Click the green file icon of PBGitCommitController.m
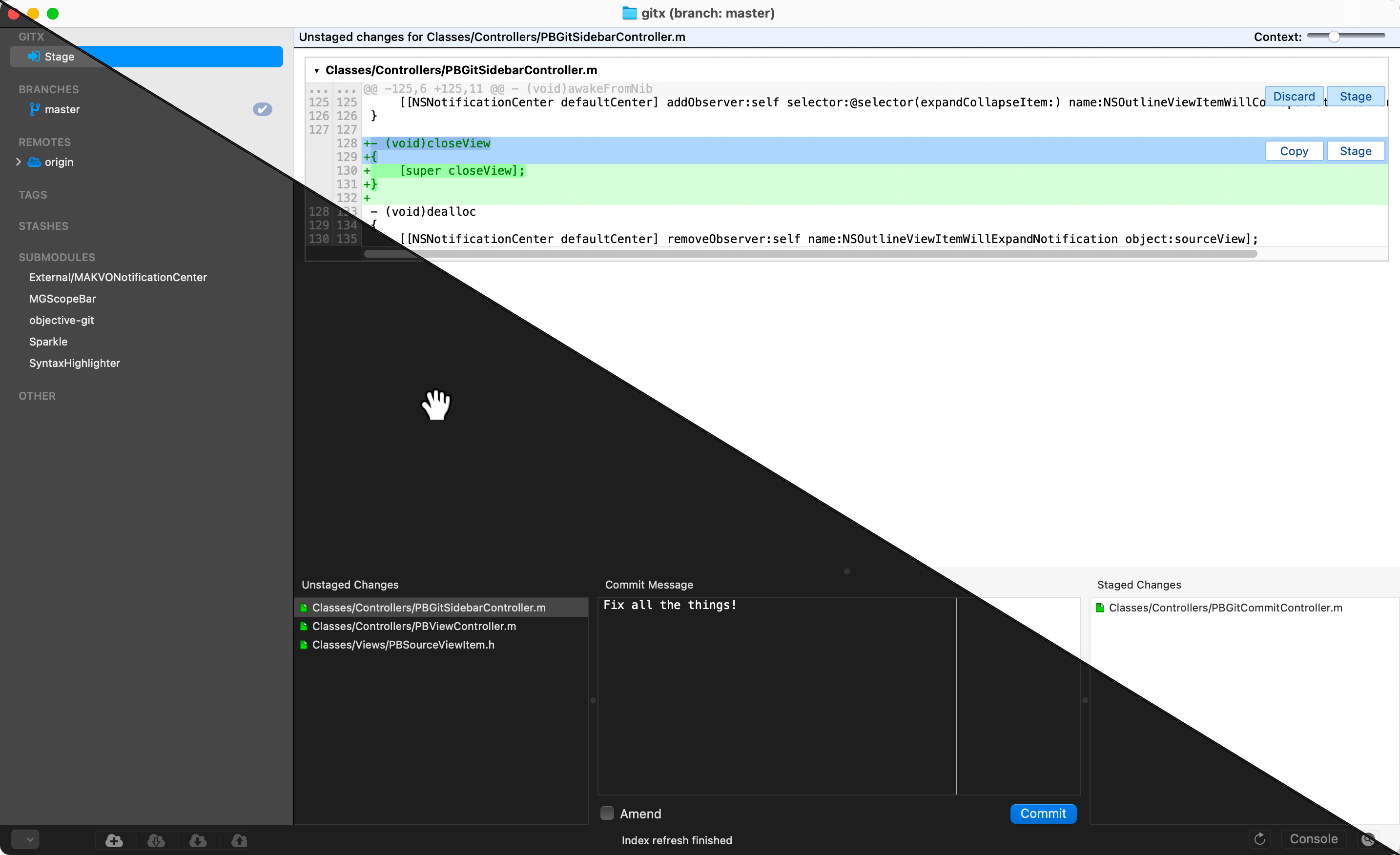This screenshot has height=855, width=1400. (1100, 607)
